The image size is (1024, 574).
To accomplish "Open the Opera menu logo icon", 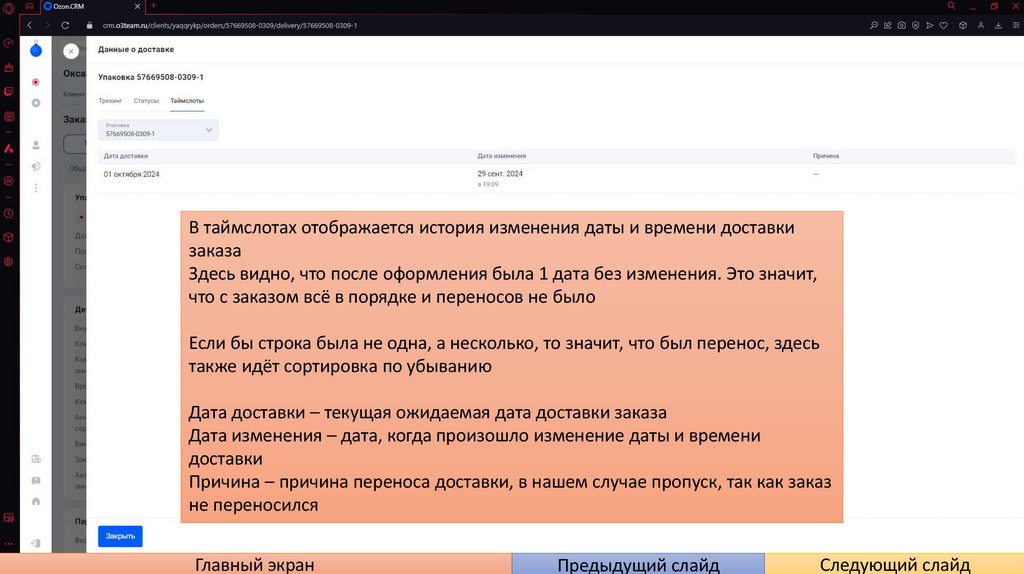I will [8, 8].
